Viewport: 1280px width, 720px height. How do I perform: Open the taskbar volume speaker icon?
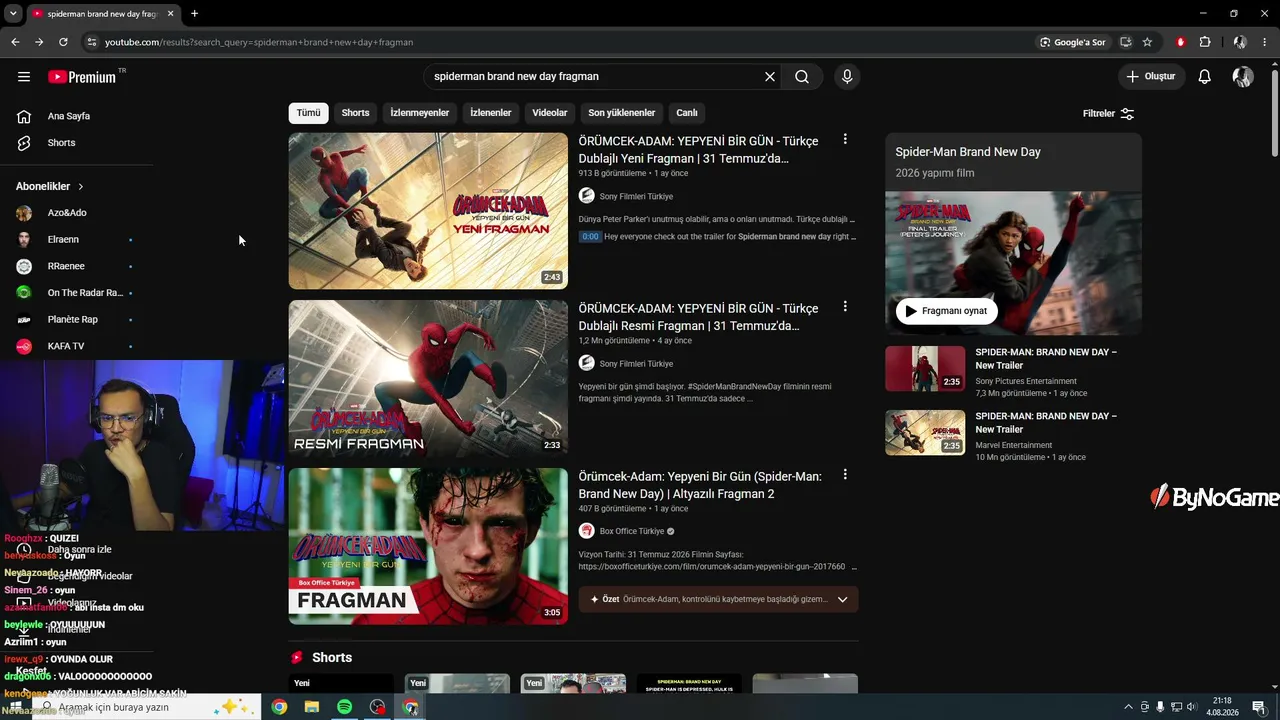[x=1192, y=707]
